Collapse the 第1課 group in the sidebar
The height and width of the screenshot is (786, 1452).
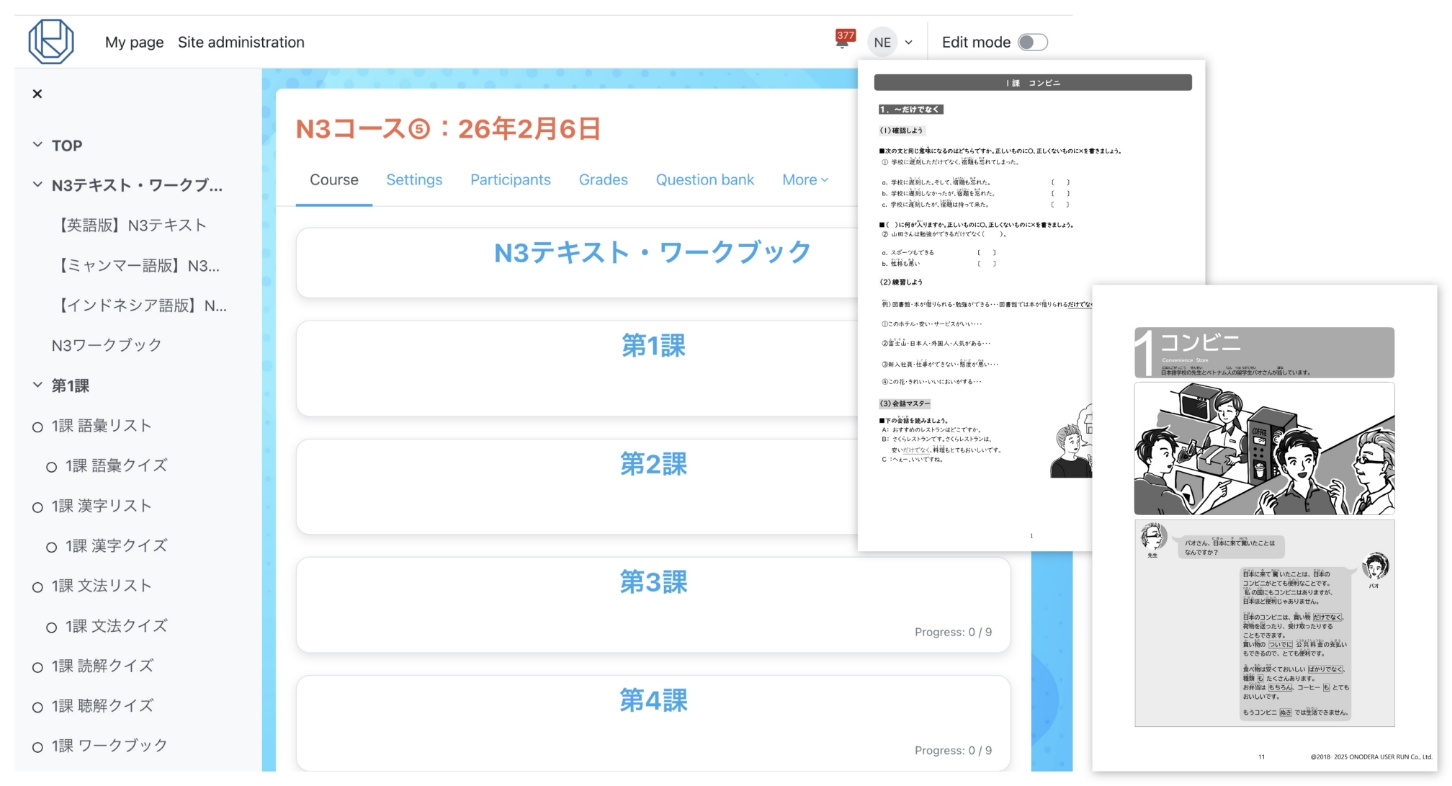37,384
